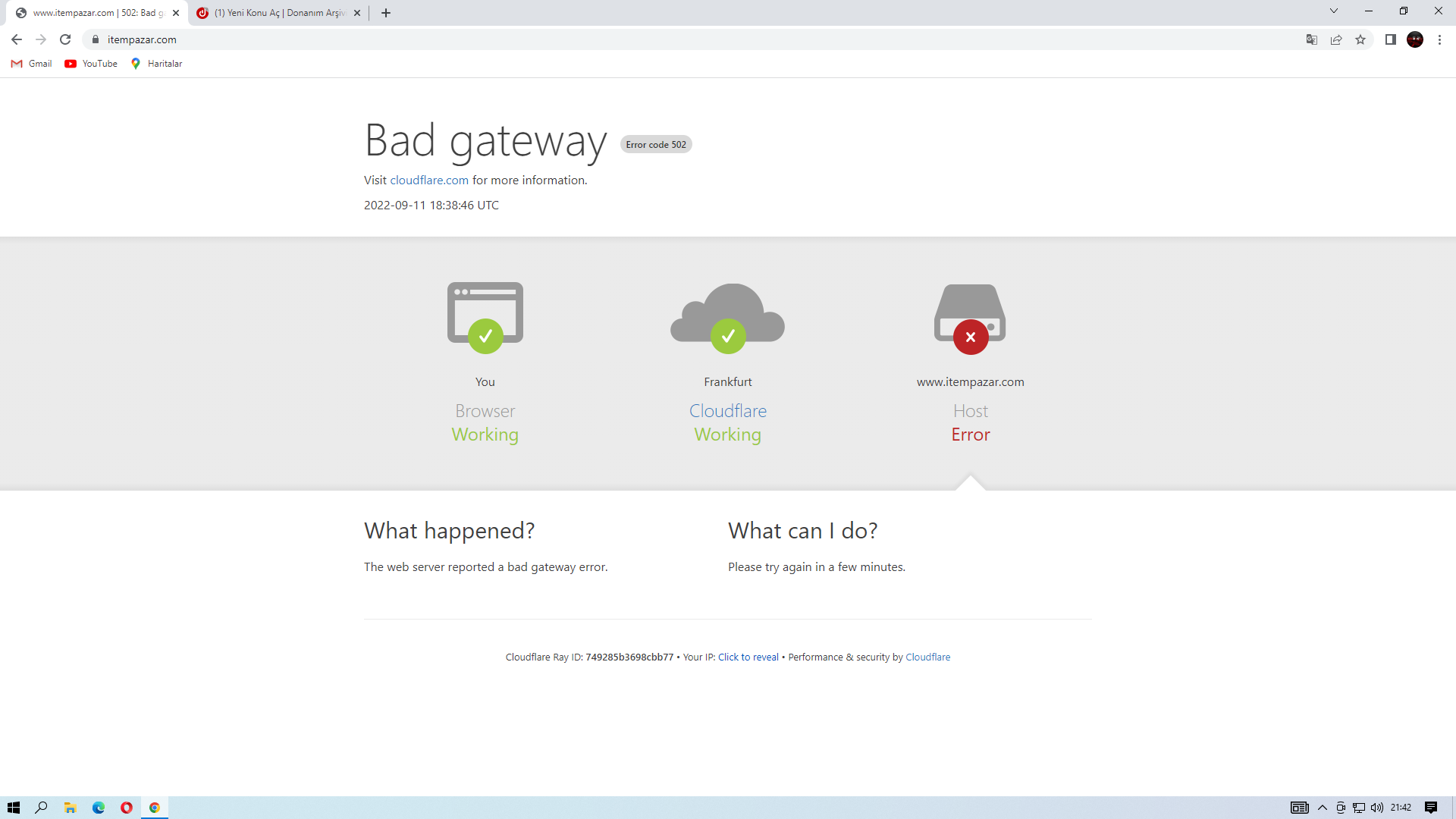
Task: Open the volume tray icon
Action: point(1377,808)
